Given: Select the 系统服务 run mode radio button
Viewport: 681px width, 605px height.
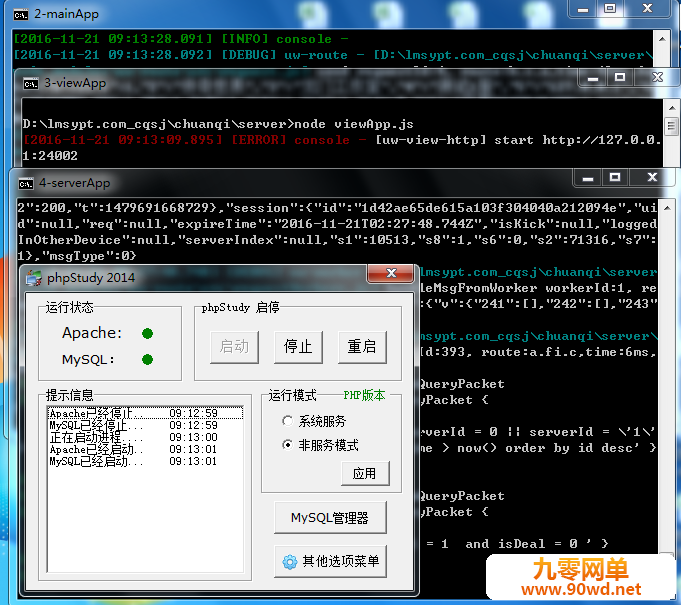Looking at the screenshot, I should 287,421.
